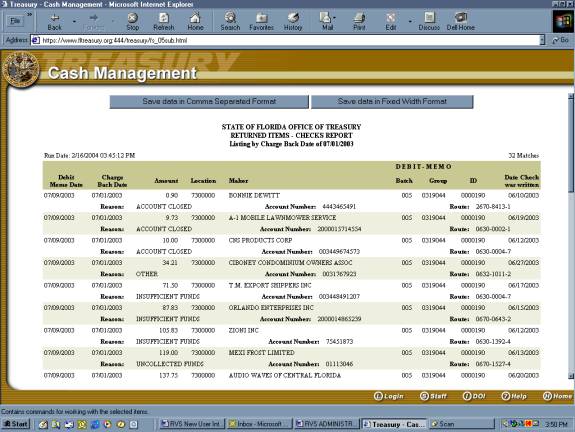Open the History pane

tap(293, 22)
